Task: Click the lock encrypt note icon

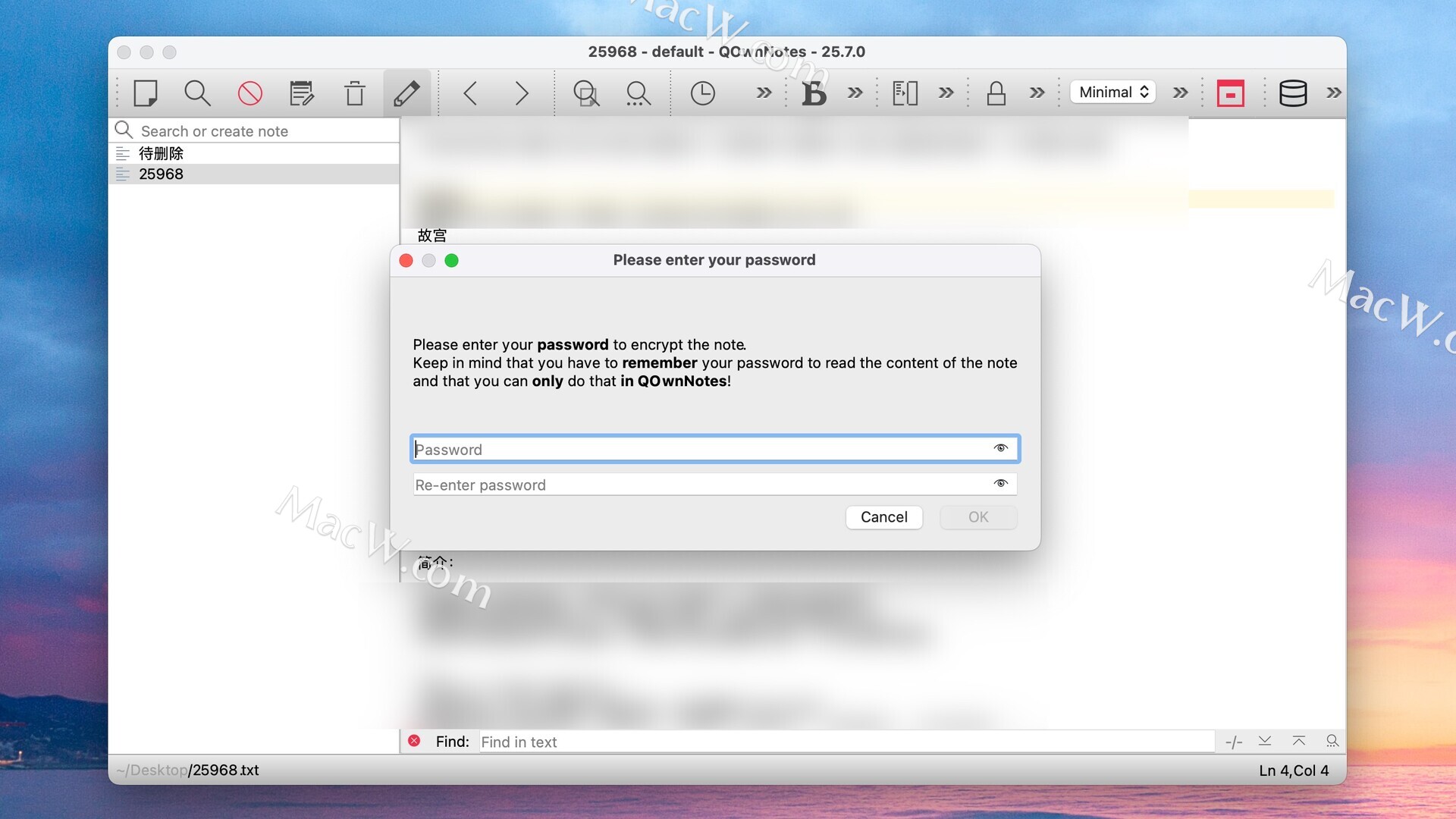Action: pyautogui.click(x=996, y=93)
